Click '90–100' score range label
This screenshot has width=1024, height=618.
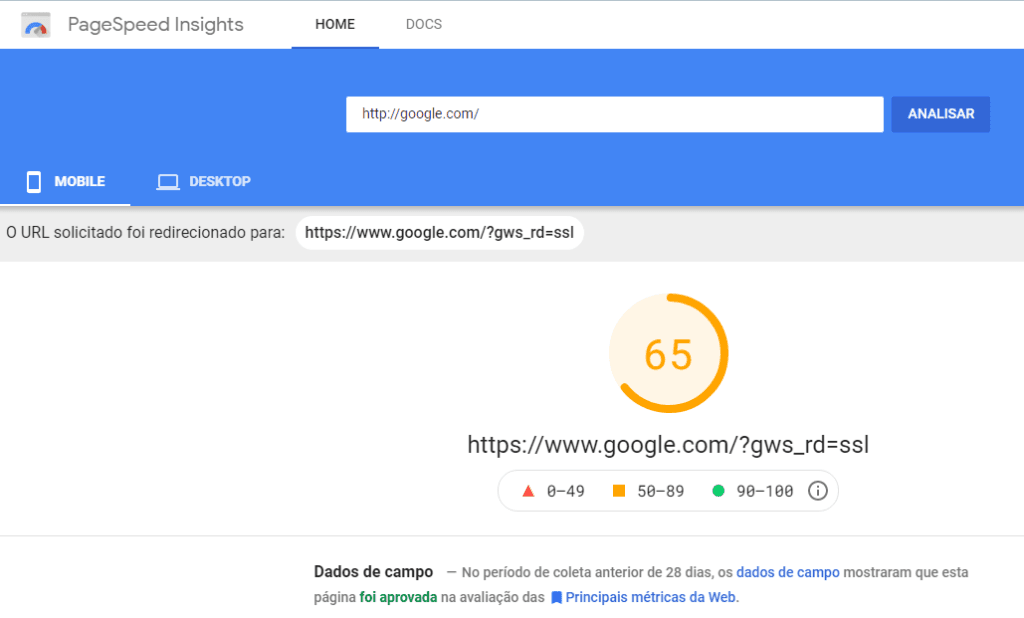(765, 491)
